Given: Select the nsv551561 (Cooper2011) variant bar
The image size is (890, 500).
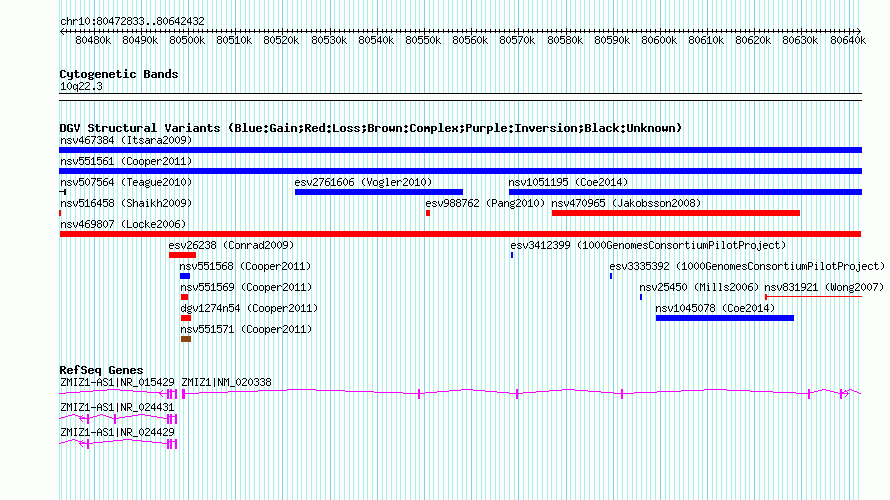Looking at the screenshot, I should (x=460, y=171).
